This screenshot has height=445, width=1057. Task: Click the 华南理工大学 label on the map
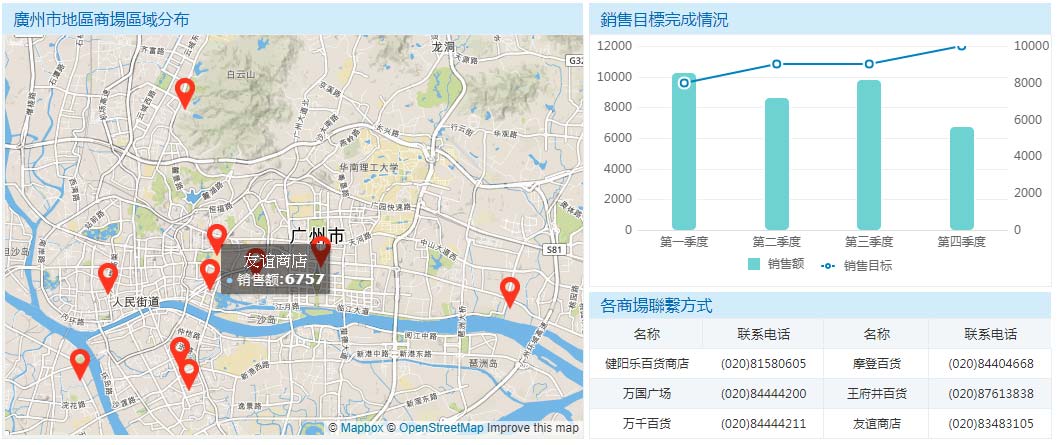click(369, 167)
